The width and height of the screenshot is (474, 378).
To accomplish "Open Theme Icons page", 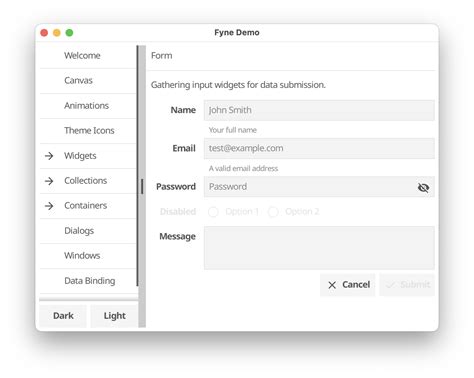I will [88, 131].
